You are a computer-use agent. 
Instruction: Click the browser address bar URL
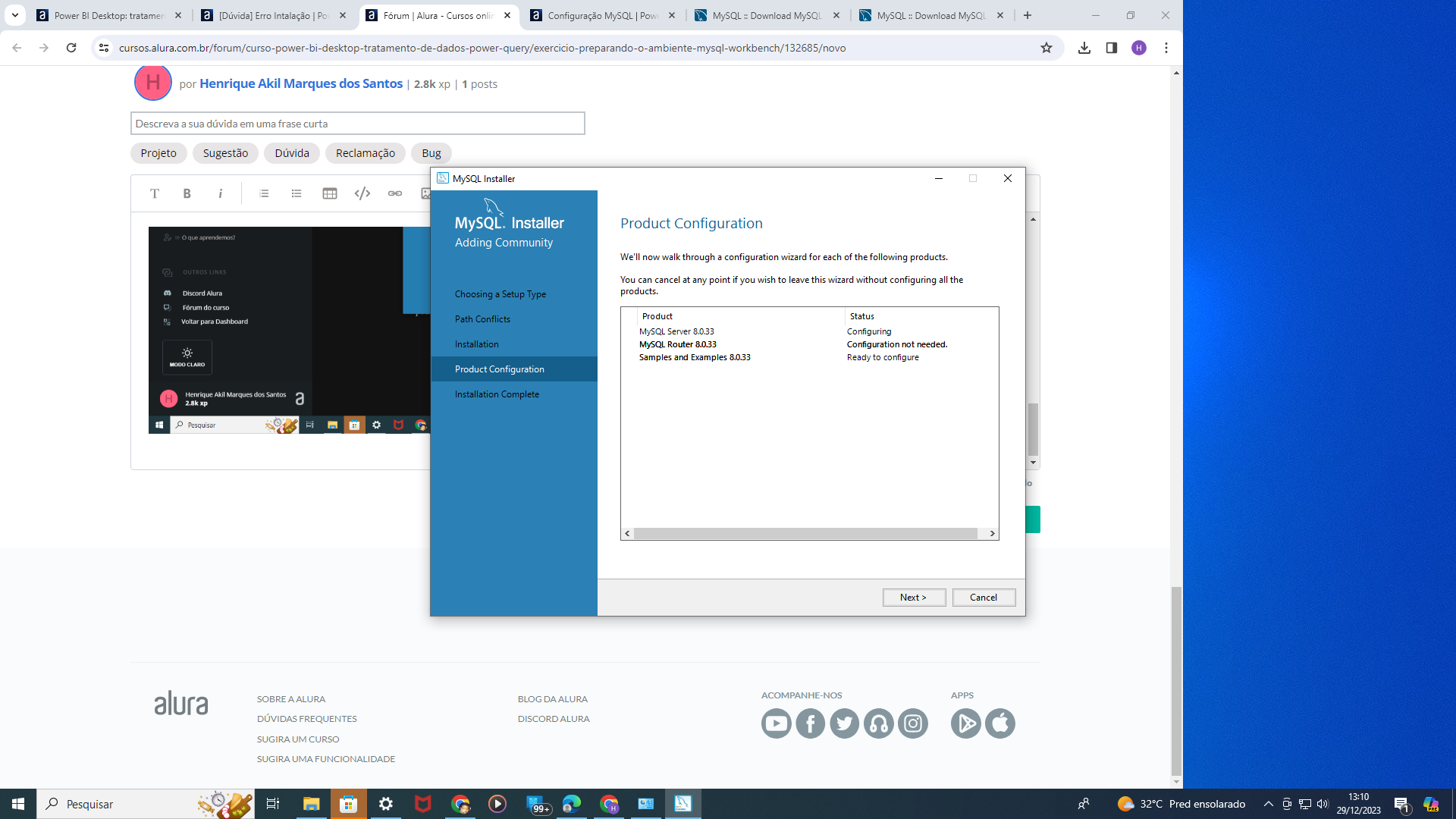click(x=482, y=48)
